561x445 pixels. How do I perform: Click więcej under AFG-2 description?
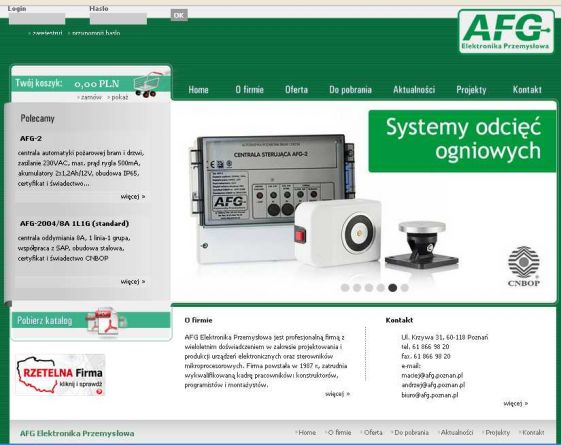(x=133, y=196)
